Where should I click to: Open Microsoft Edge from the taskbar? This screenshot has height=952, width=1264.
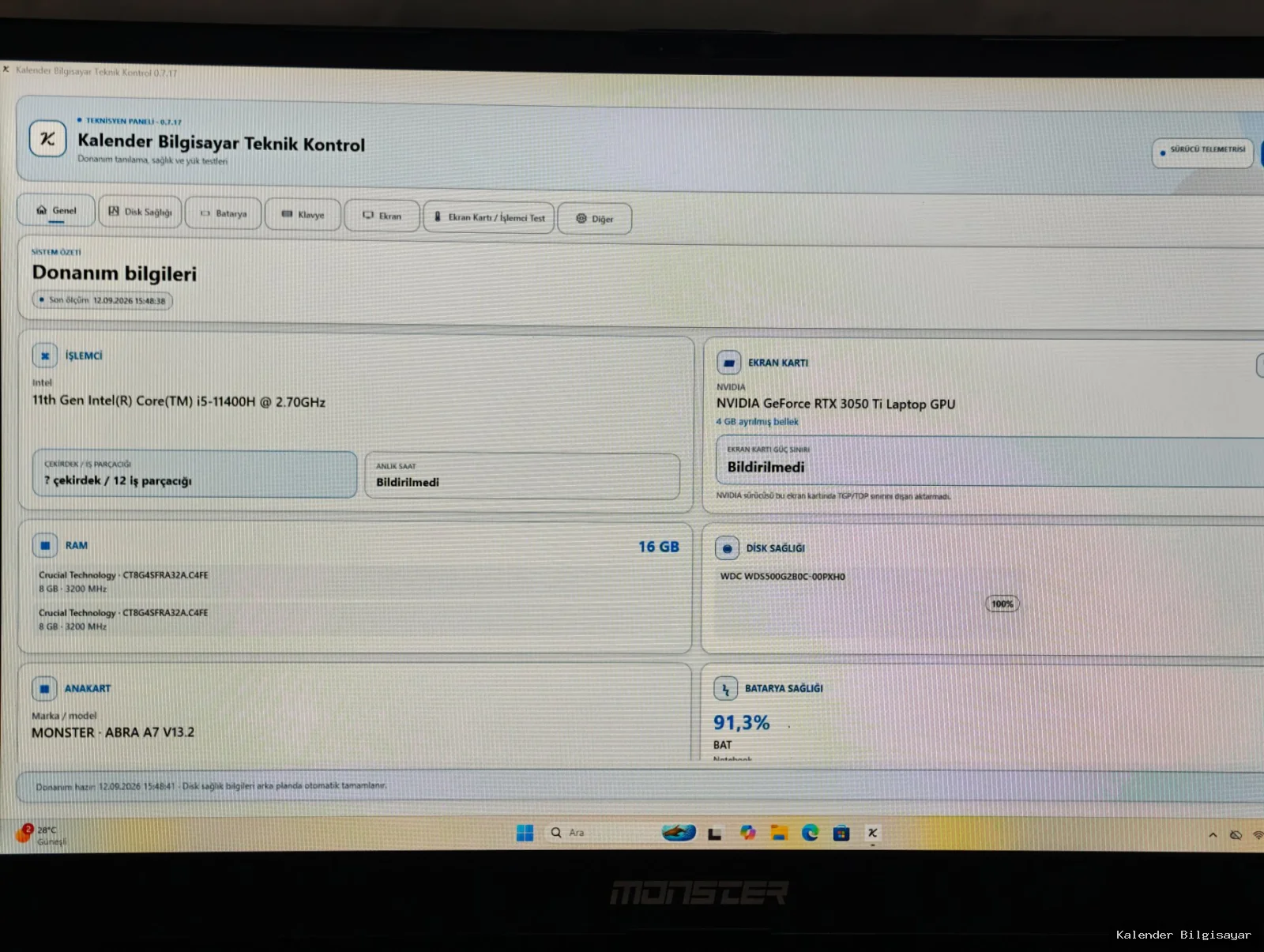point(810,833)
